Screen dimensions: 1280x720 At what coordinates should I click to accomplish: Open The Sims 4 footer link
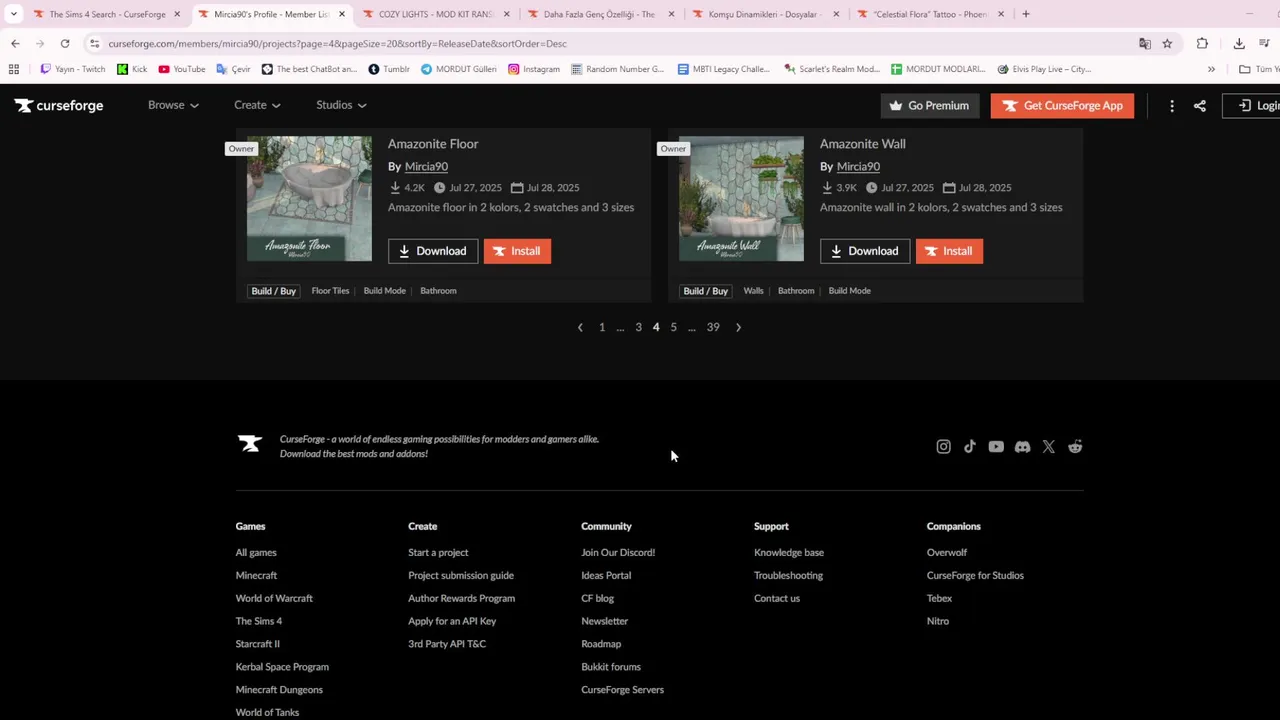point(258,621)
